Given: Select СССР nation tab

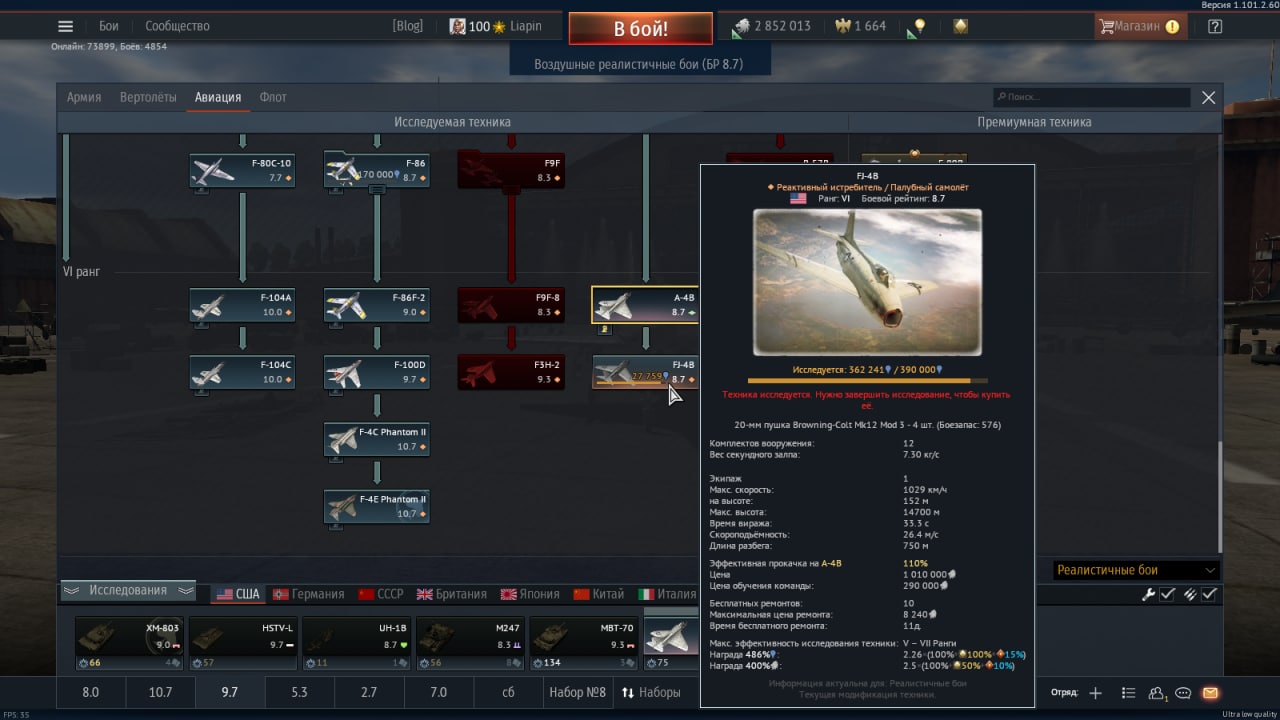Looking at the screenshot, I should pyautogui.click(x=381, y=594).
